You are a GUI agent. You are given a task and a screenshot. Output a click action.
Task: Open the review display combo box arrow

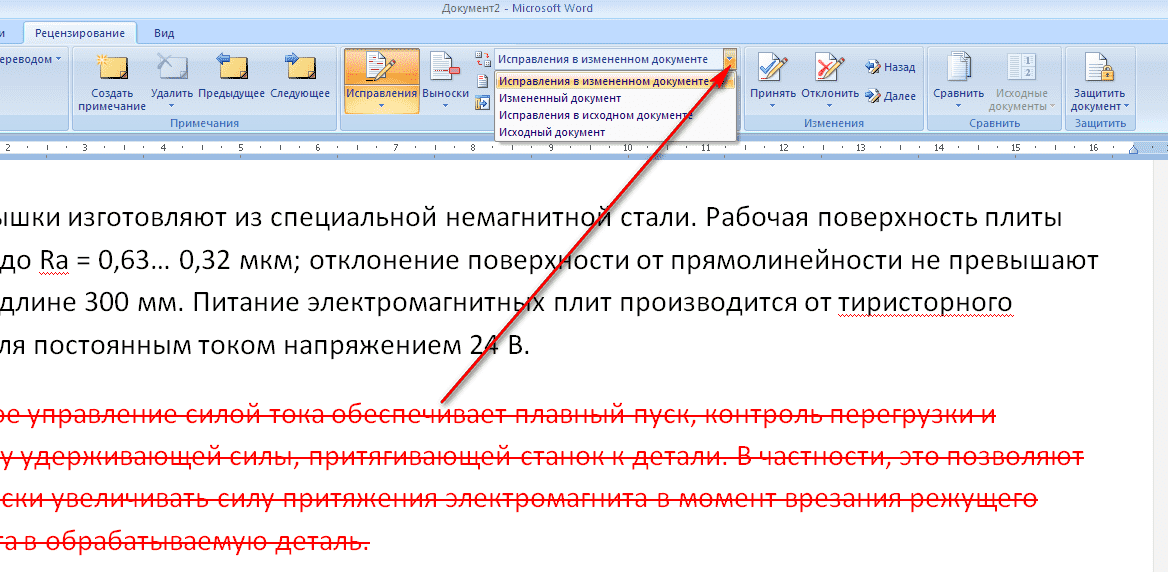click(x=730, y=59)
